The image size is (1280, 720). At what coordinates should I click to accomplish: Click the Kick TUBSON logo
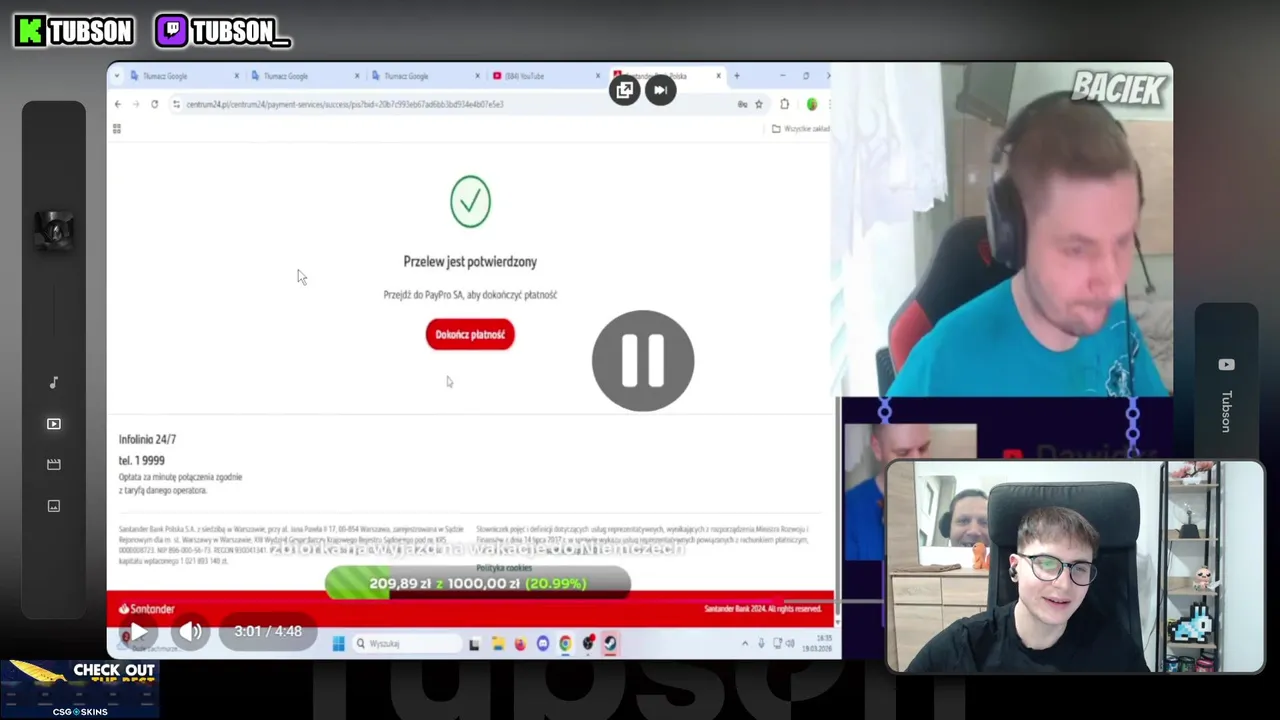pos(74,31)
